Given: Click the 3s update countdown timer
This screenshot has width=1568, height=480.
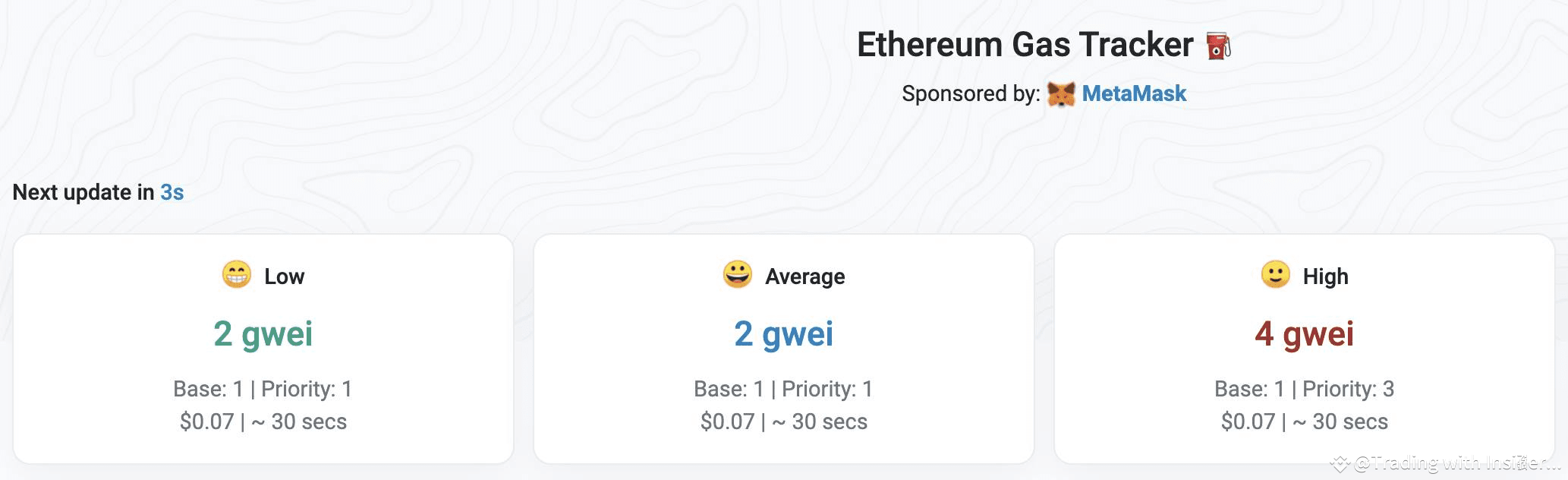Looking at the screenshot, I should pyautogui.click(x=172, y=192).
